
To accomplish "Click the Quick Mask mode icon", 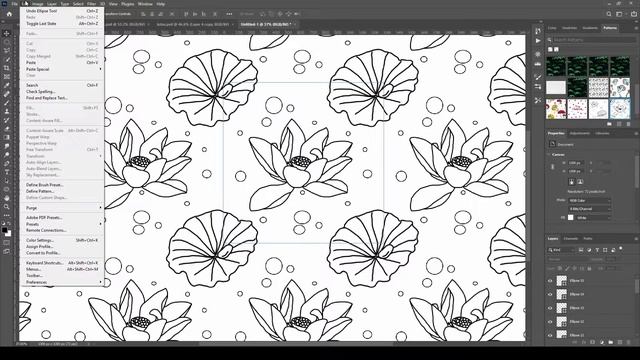I will 7,243.
